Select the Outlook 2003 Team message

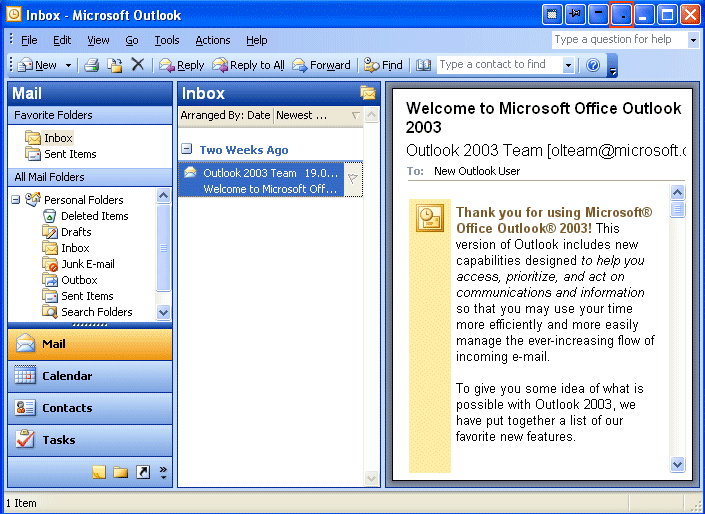tap(261, 180)
